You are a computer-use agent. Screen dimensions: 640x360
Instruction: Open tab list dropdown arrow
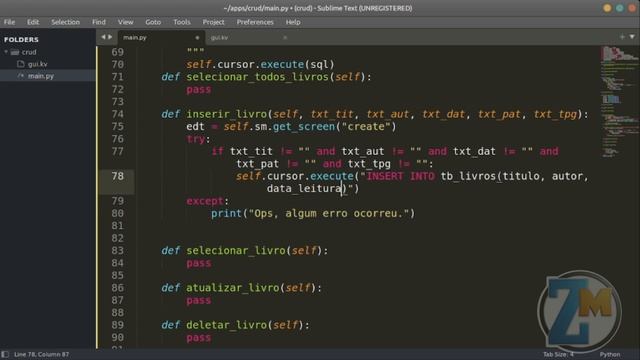632,37
